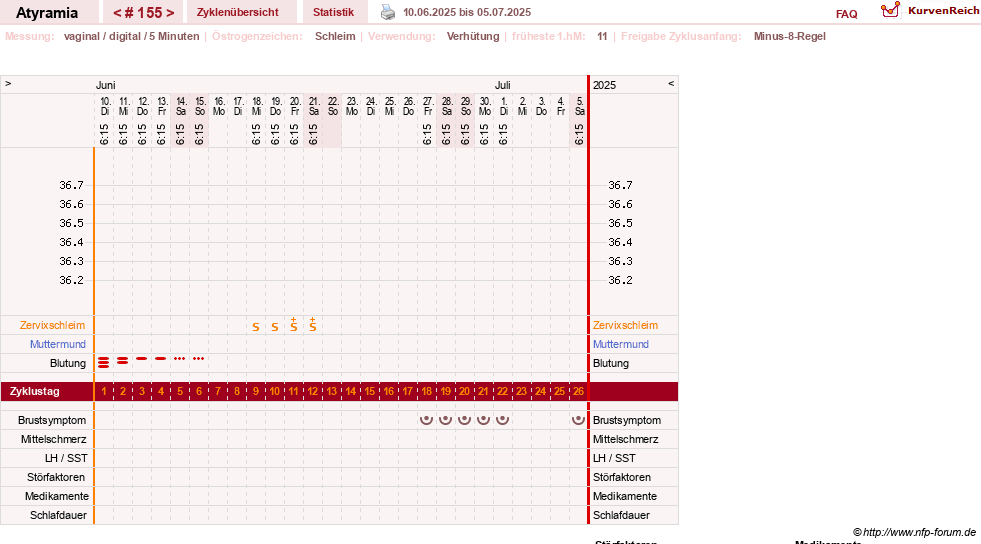Viewport: 981px width, 544px height.
Task: Click date header 10. Di
Action: pos(105,106)
